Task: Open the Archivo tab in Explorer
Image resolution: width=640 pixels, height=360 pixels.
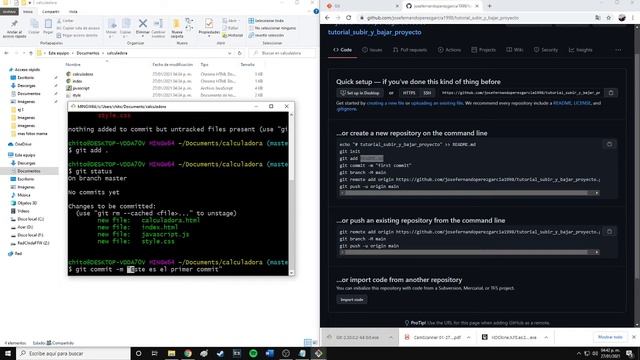Action: (9, 11)
